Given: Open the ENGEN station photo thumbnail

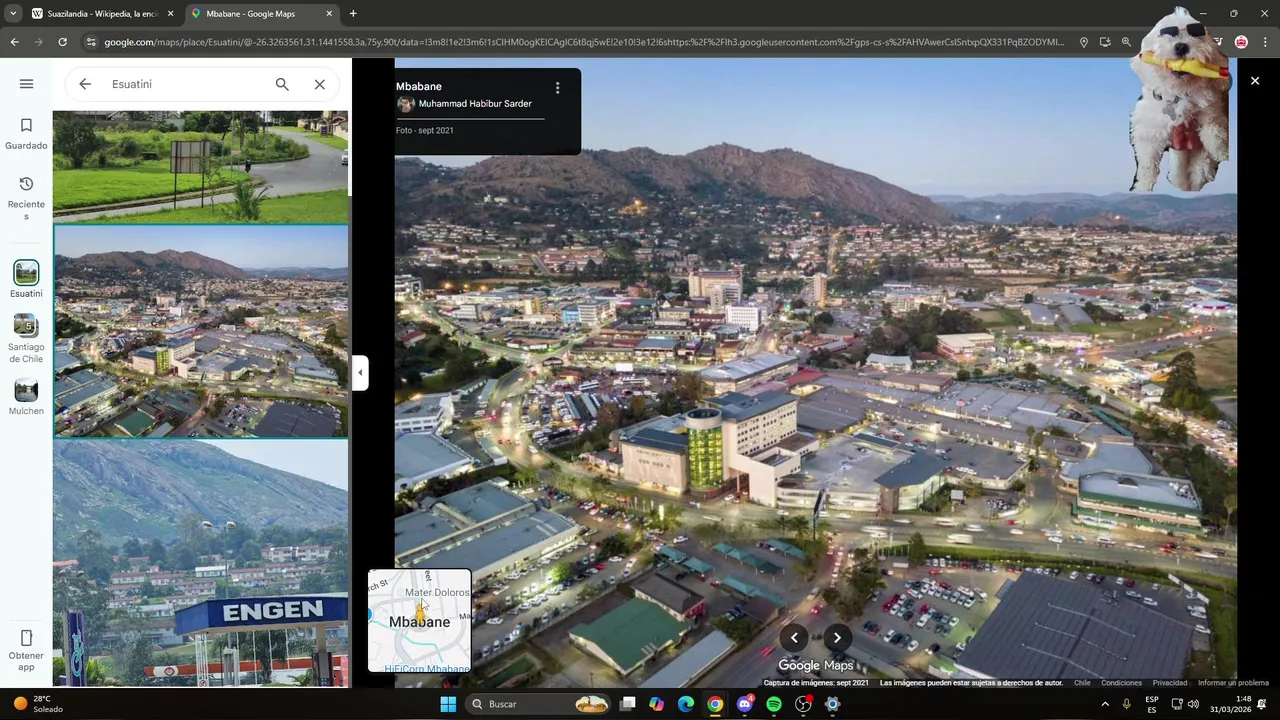Looking at the screenshot, I should pos(201,563).
